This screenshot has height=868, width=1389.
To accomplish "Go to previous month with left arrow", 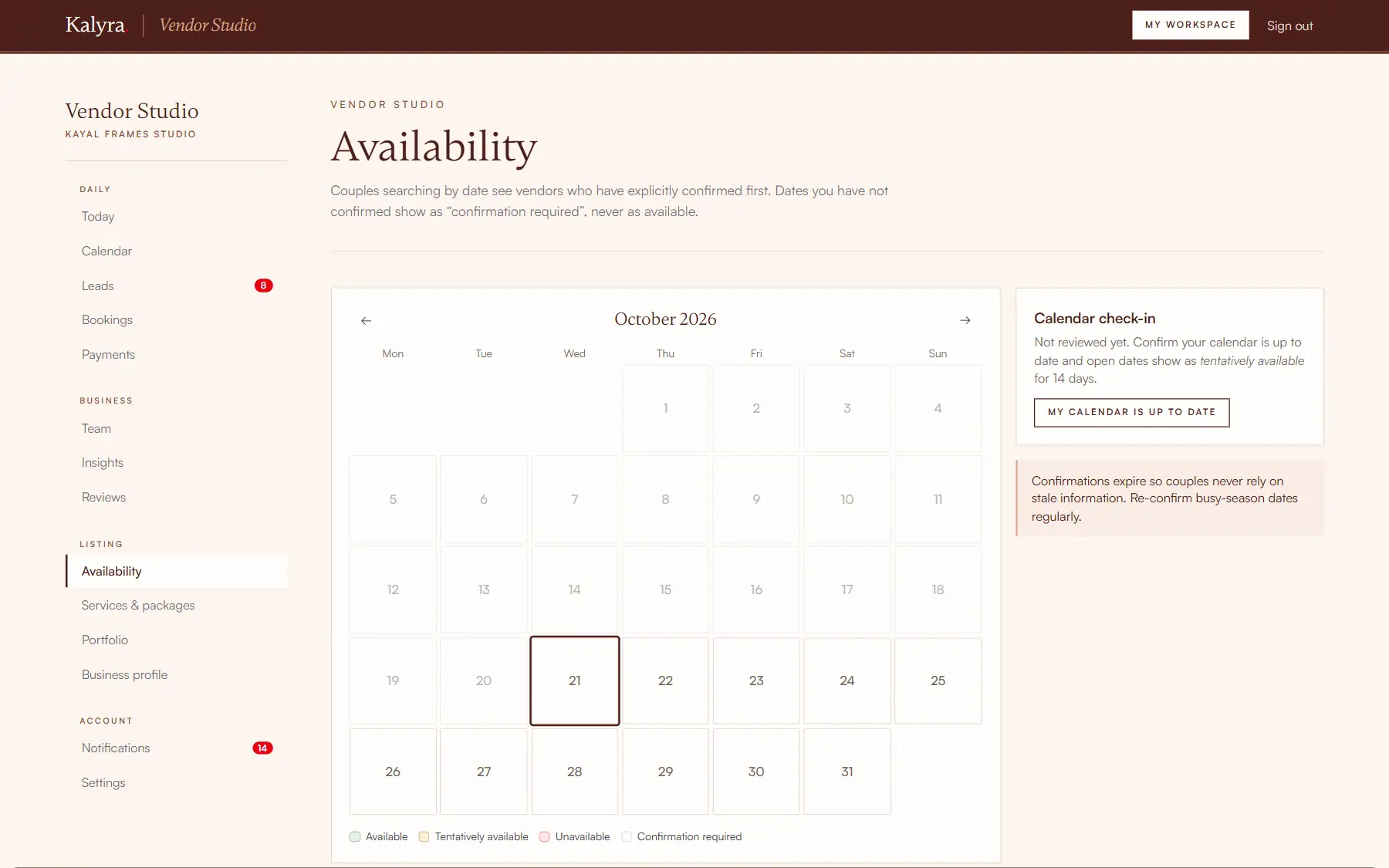I will 366,320.
